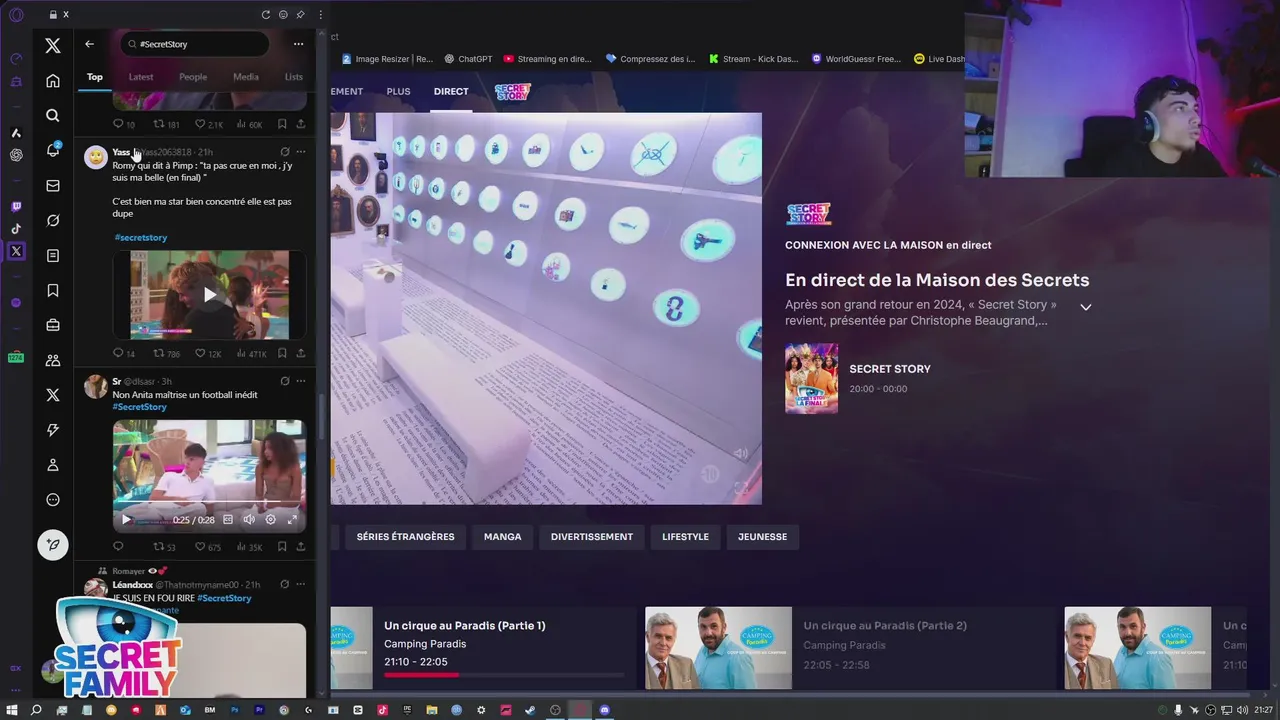Open Grok icon in X sidebar

click(x=53, y=221)
